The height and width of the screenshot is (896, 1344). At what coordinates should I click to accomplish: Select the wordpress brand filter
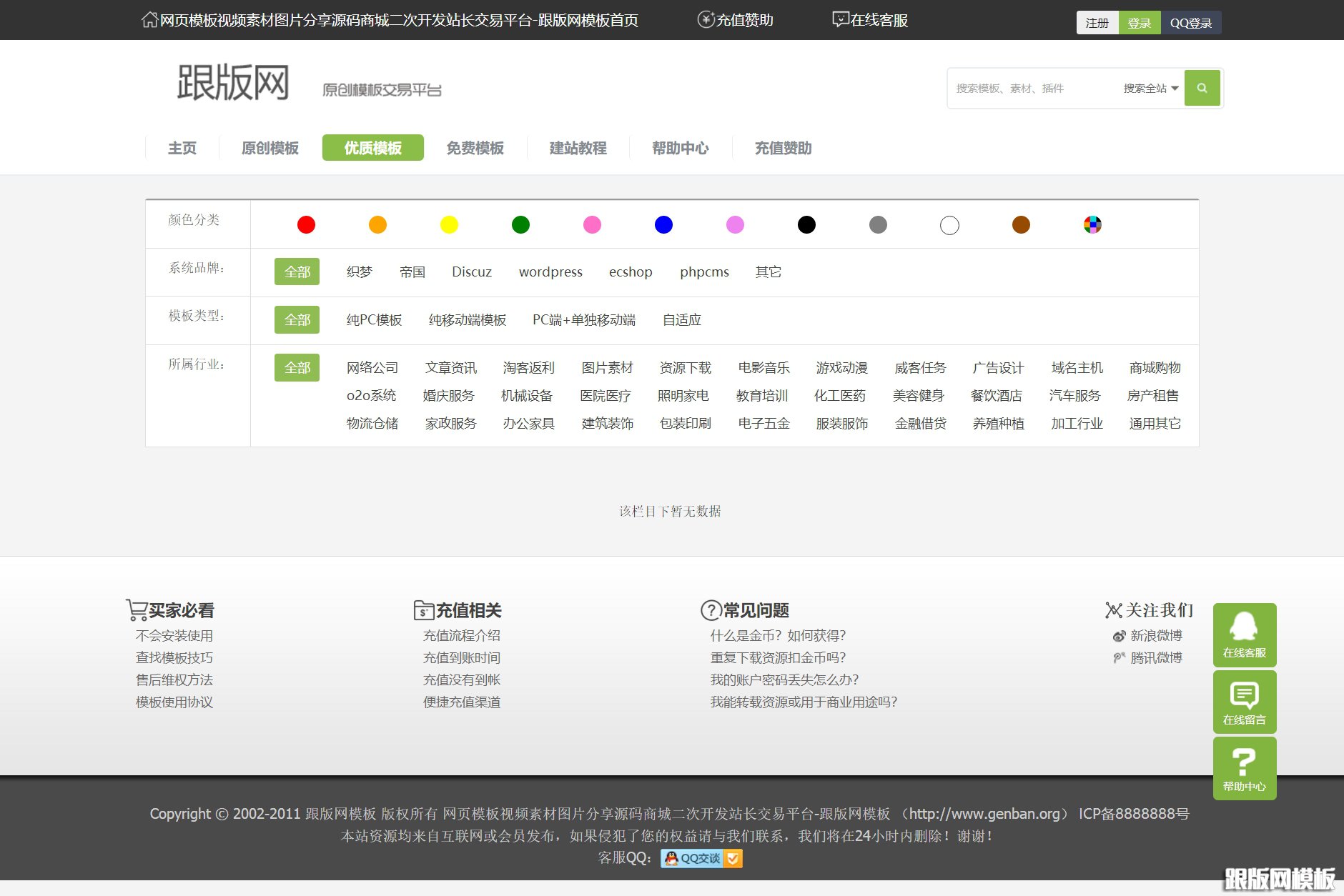click(550, 272)
